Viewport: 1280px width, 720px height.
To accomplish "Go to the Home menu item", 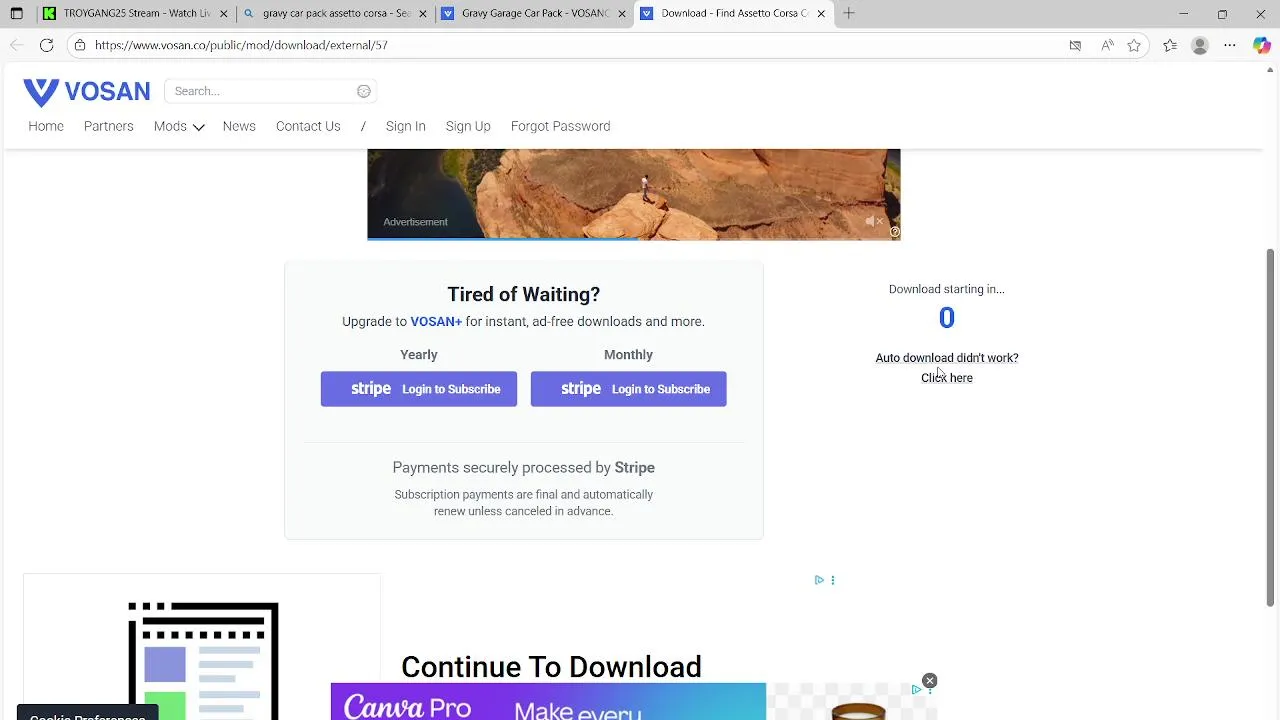I will [46, 126].
